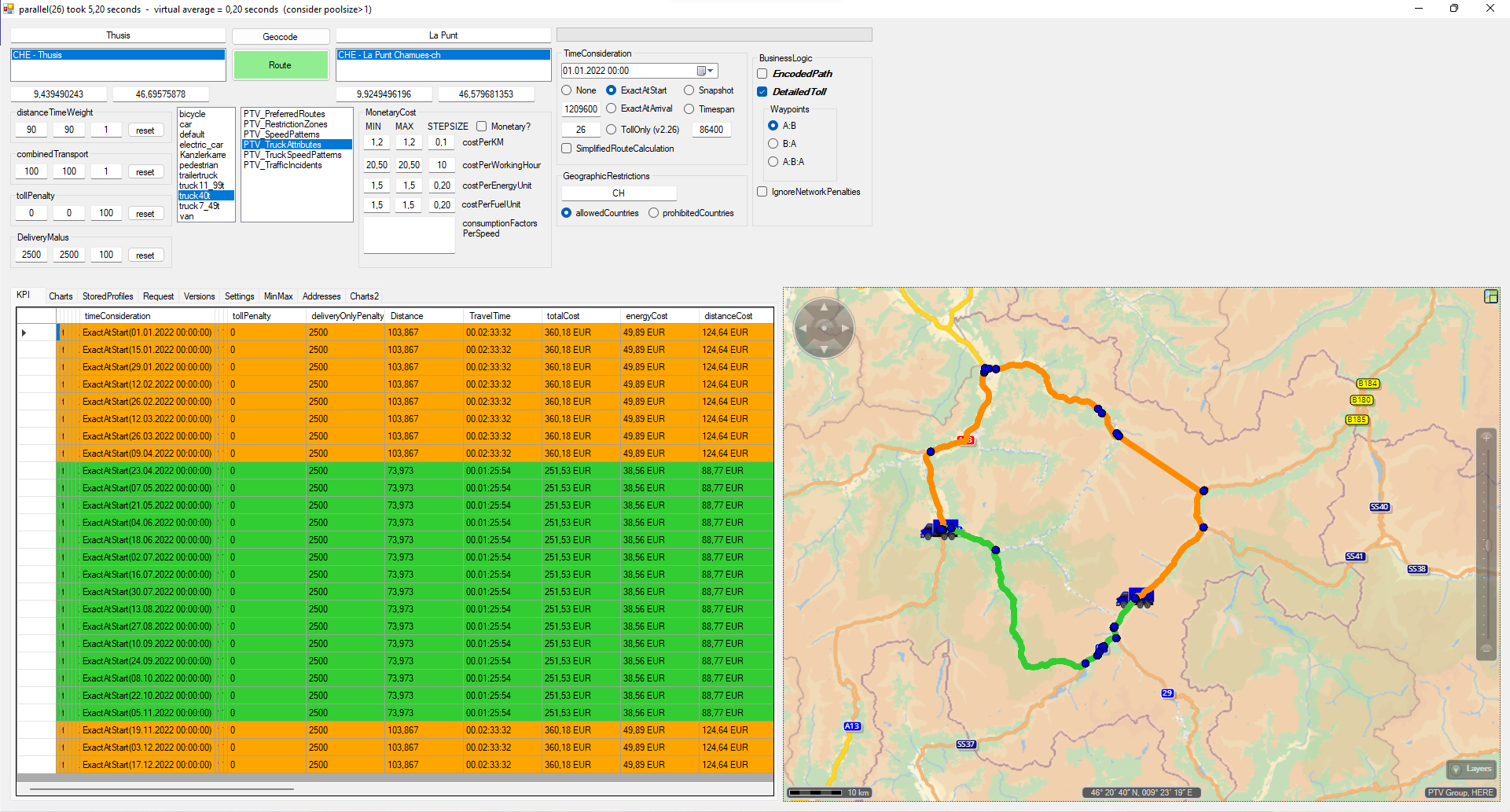Viewport: 1510px width, 812px height.
Task: Pan the map right with the navigation arrow
Action: pyautogui.click(x=846, y=328)
